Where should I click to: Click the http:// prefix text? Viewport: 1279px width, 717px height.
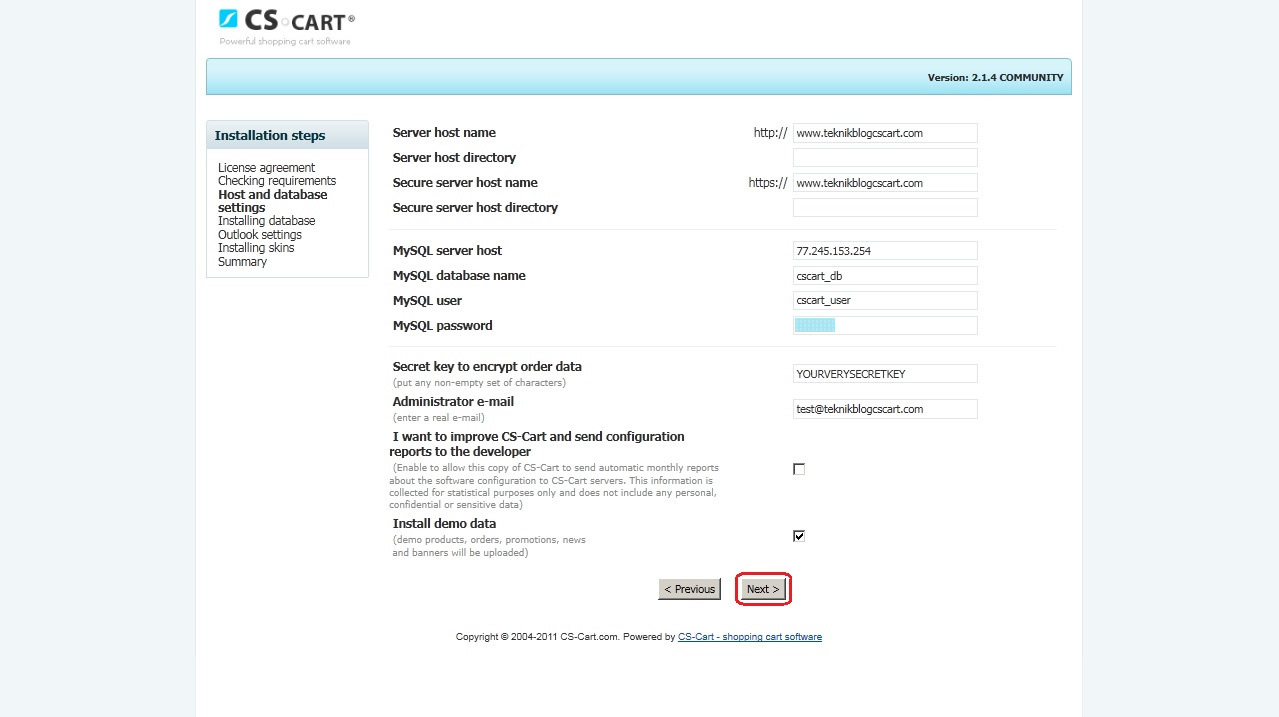click(x=771, y=133)
